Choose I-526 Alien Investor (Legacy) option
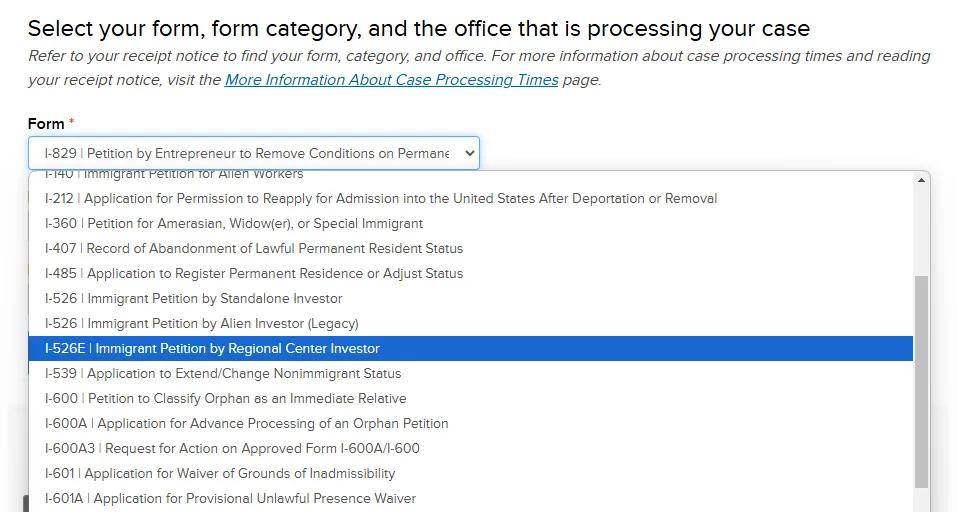The height and width of the screenshot is (512, 957). pos(202,323)
